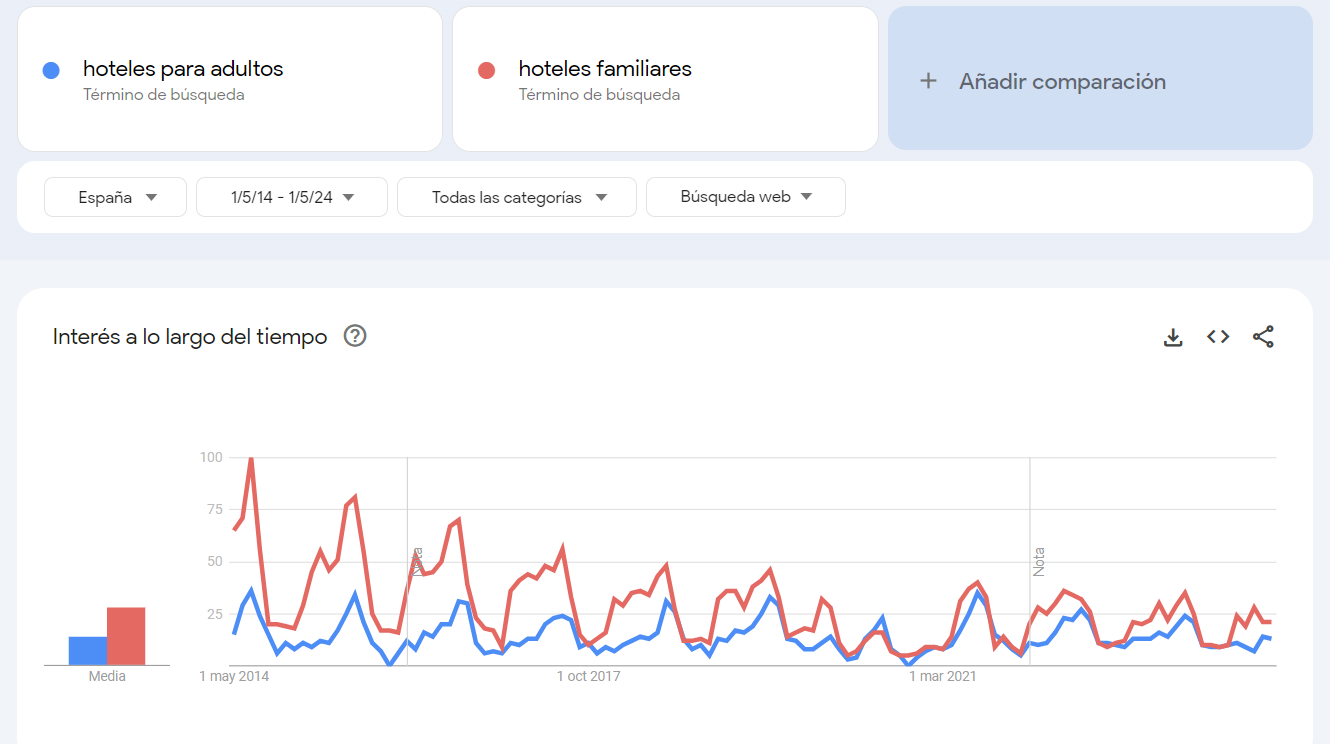The image size is (1330, 744).
Task: Edit the hoteles familiares search term
Action: (x=605, y=69)
